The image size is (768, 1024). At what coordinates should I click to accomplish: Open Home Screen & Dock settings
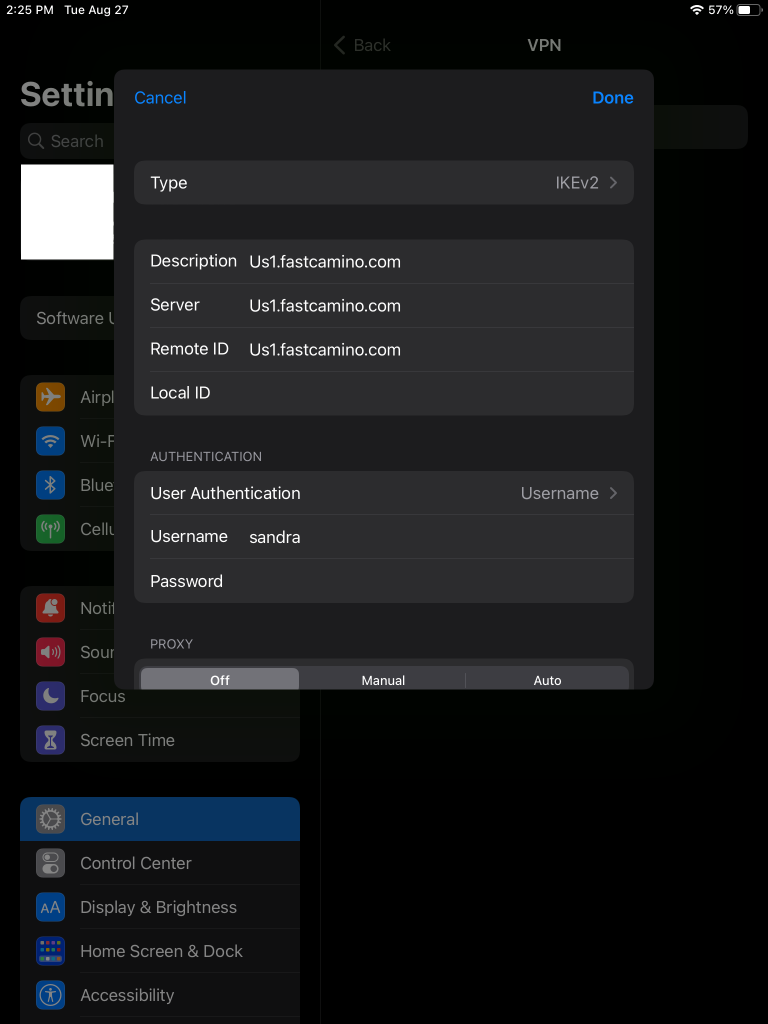(161, 951)
